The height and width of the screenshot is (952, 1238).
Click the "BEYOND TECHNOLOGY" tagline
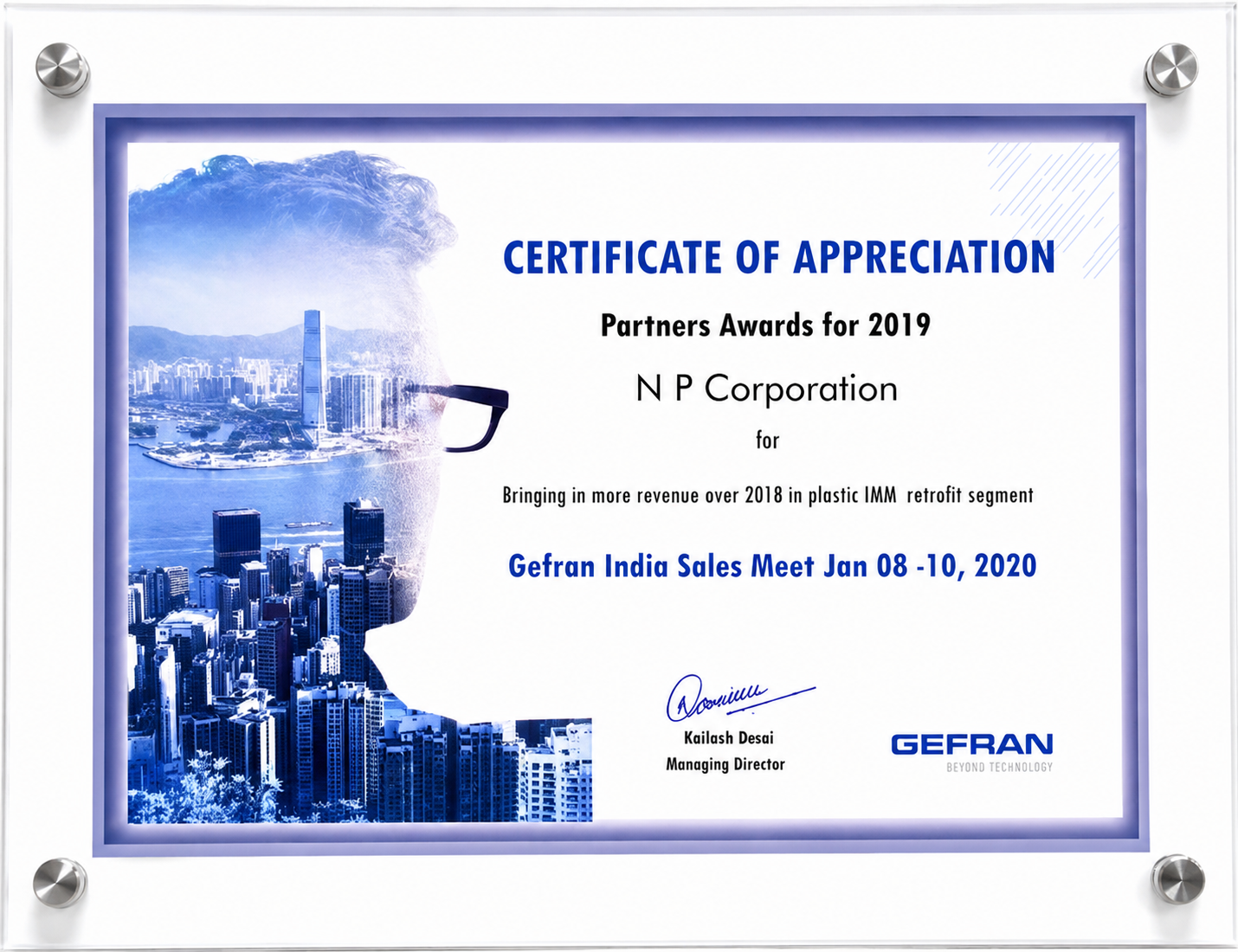point(999,768)
